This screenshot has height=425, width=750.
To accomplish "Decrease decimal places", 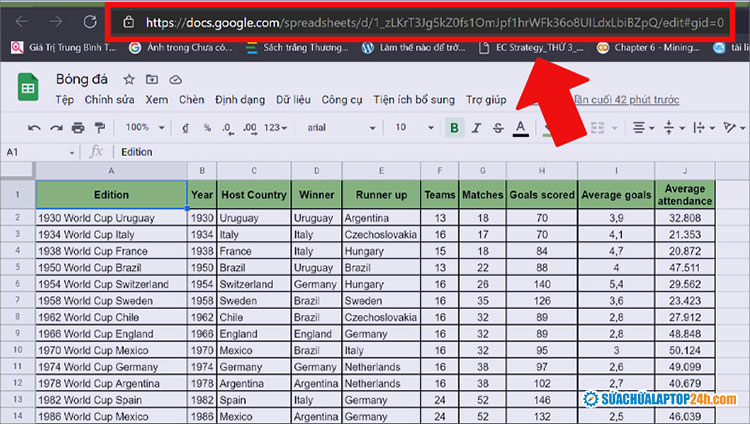I will coord(228,128).
